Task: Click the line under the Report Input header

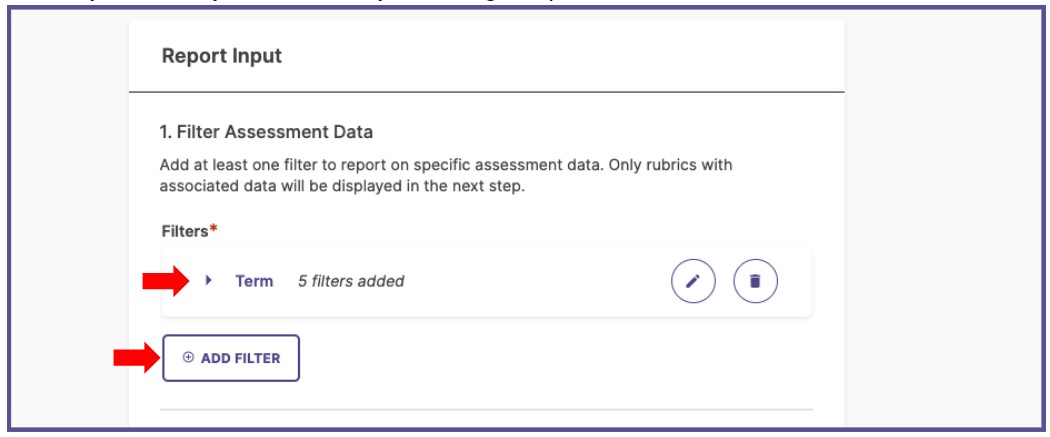Action: [x=487, y=92]
